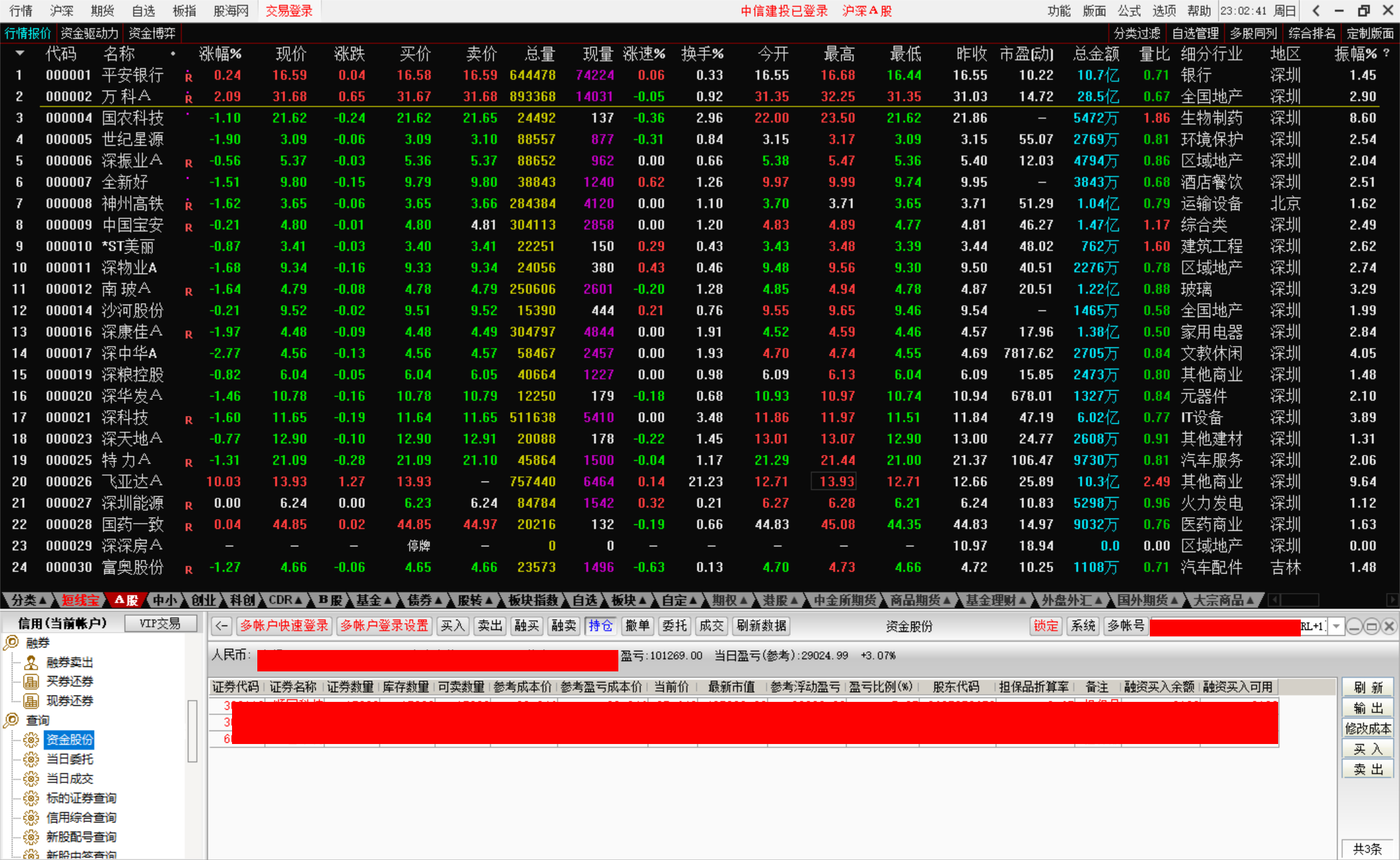
Task: Click the tree panel vertical scrollbar thumb
Action: coord(192,731)
